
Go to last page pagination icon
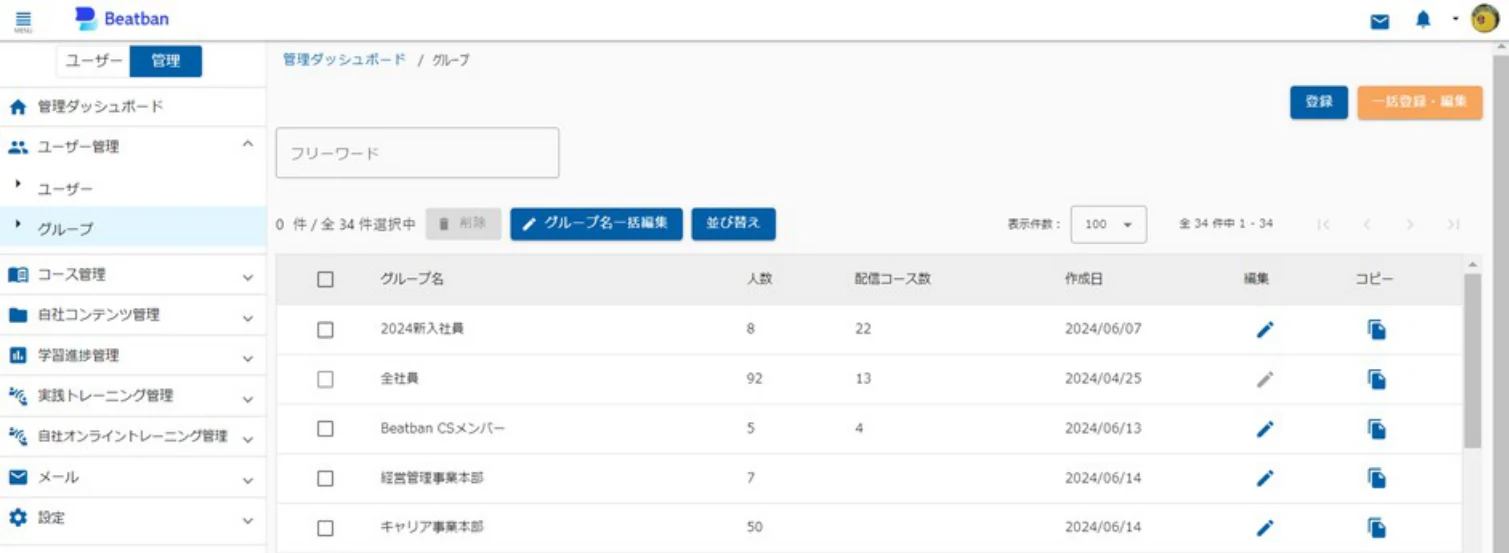pos(1453,224)
